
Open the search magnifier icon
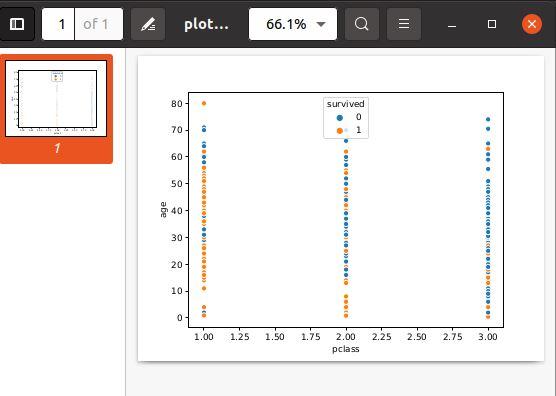point(362,24)
